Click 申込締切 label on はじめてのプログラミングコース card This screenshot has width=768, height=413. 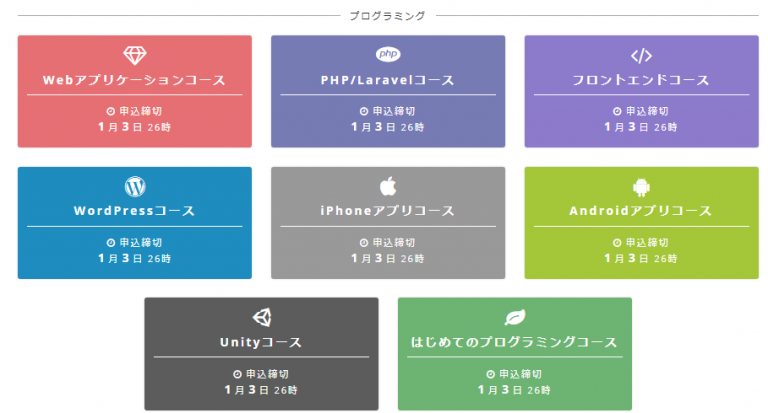coord(520,374)
